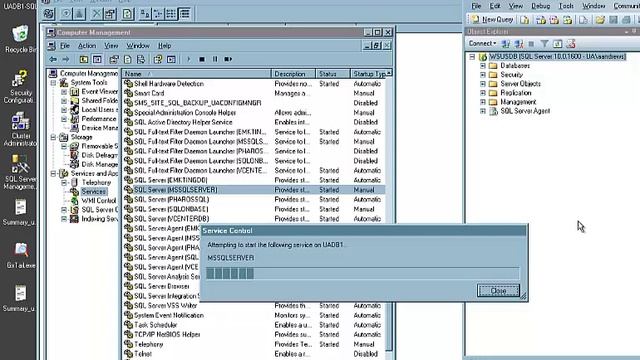
Task: Expand Security node in Object Explorer
Action: [x=483, y=75]
